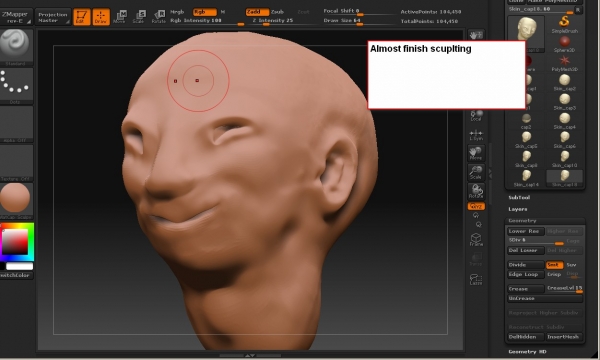Open the ZMapper plugin button

(16, 17)
